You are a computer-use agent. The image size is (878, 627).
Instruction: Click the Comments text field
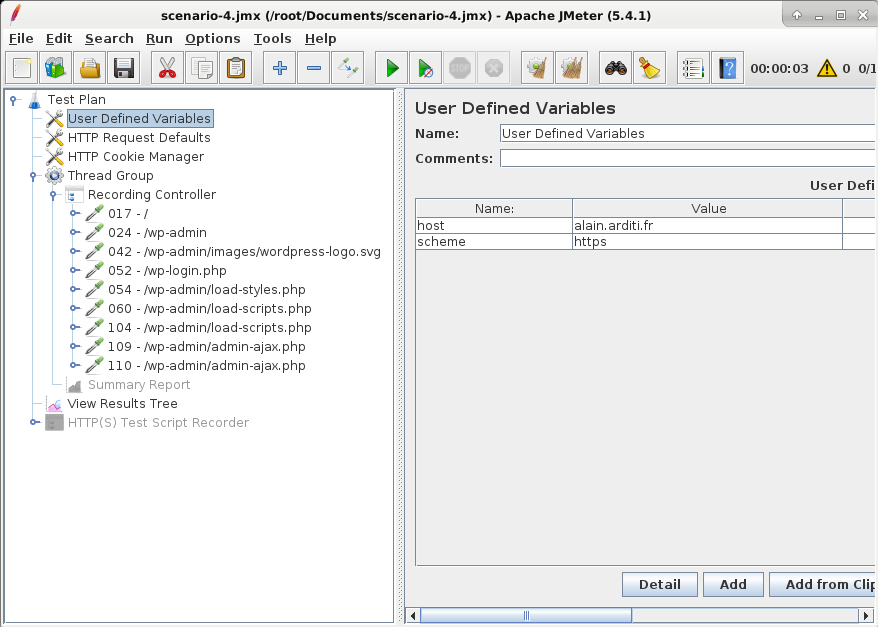click(x=688, y=158)
